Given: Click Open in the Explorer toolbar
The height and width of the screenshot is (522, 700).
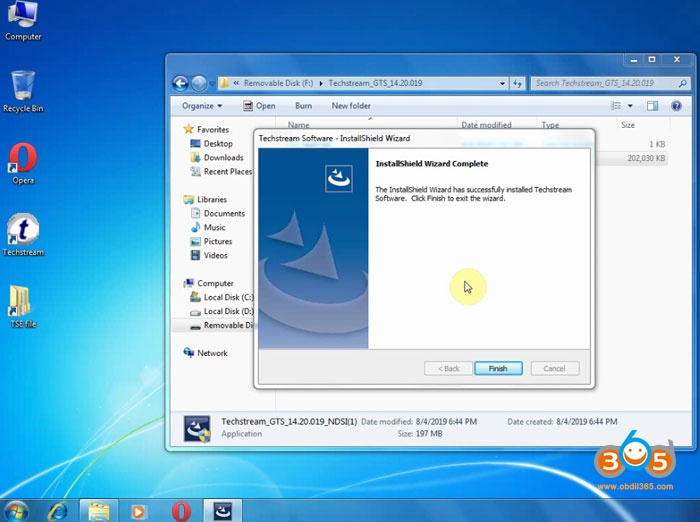Looking at the screenshot, I should pos(259,106).
